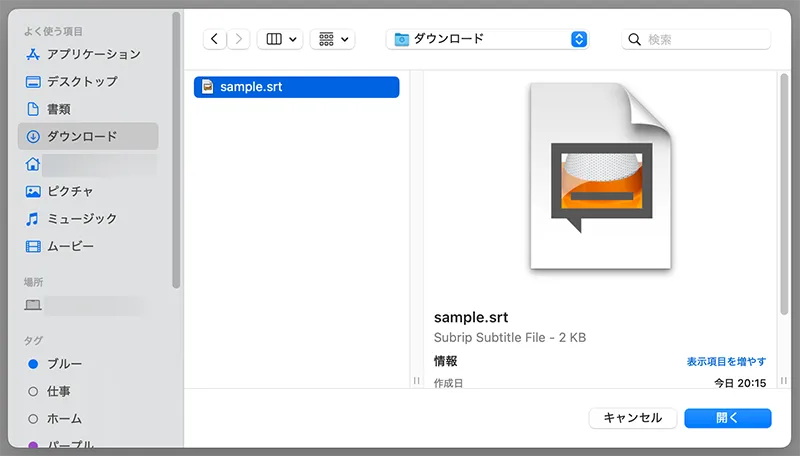The image size is (800, 456).
Task: Click the preview pane vertical scrollbar
Action: click(784, 194)
